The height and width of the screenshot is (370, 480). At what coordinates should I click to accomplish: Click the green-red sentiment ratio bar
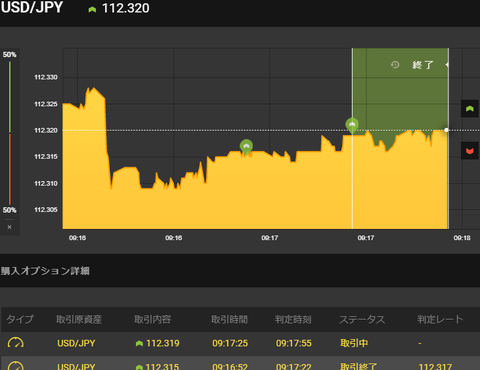pos(10,133)
